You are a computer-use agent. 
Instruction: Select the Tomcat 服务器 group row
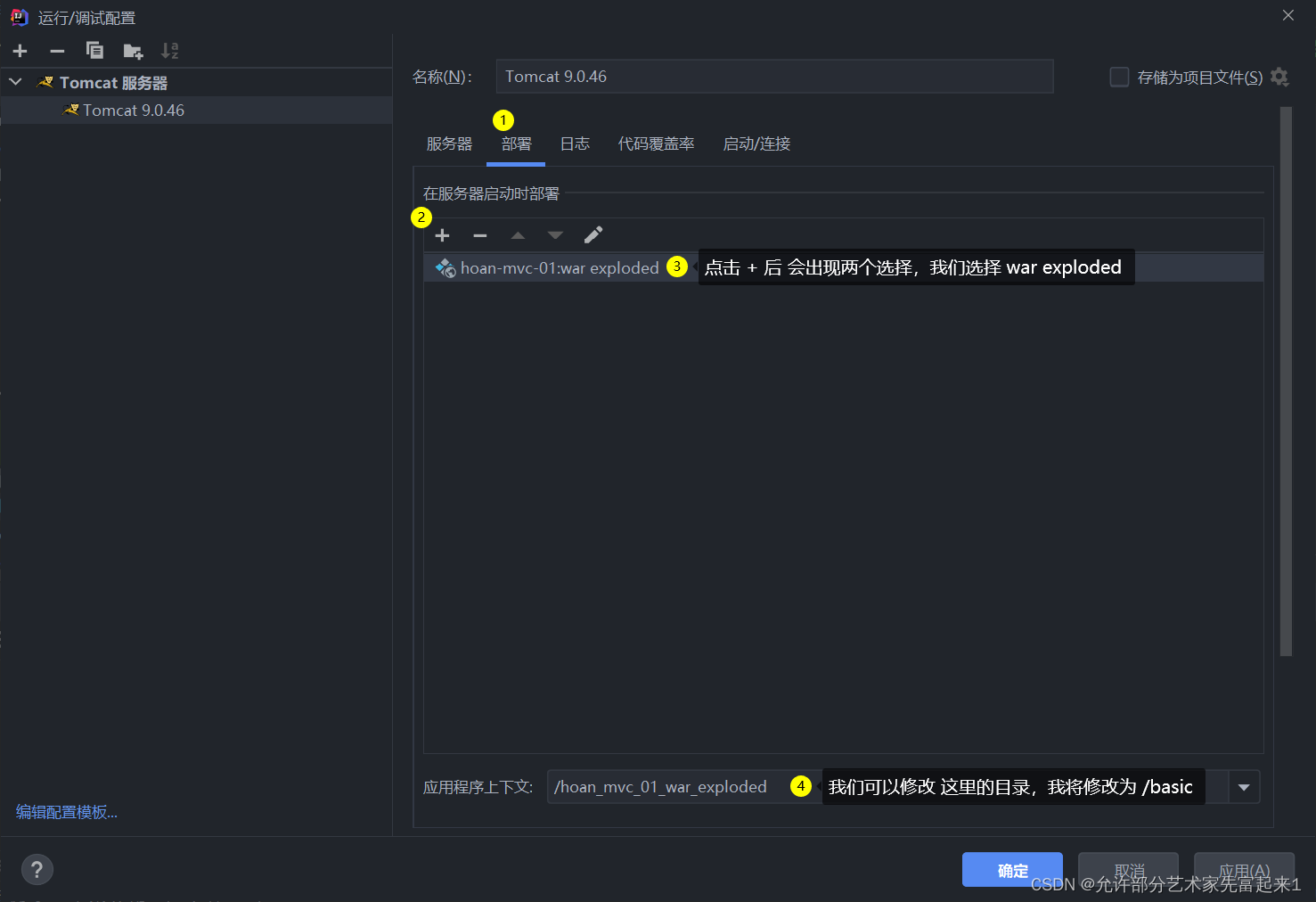click(x=196, y=83)
